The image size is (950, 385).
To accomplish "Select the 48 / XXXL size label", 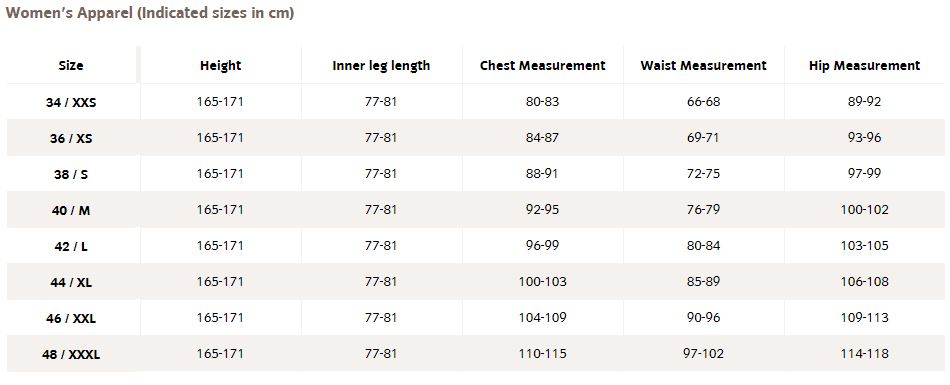I will (x=71, y=355).
